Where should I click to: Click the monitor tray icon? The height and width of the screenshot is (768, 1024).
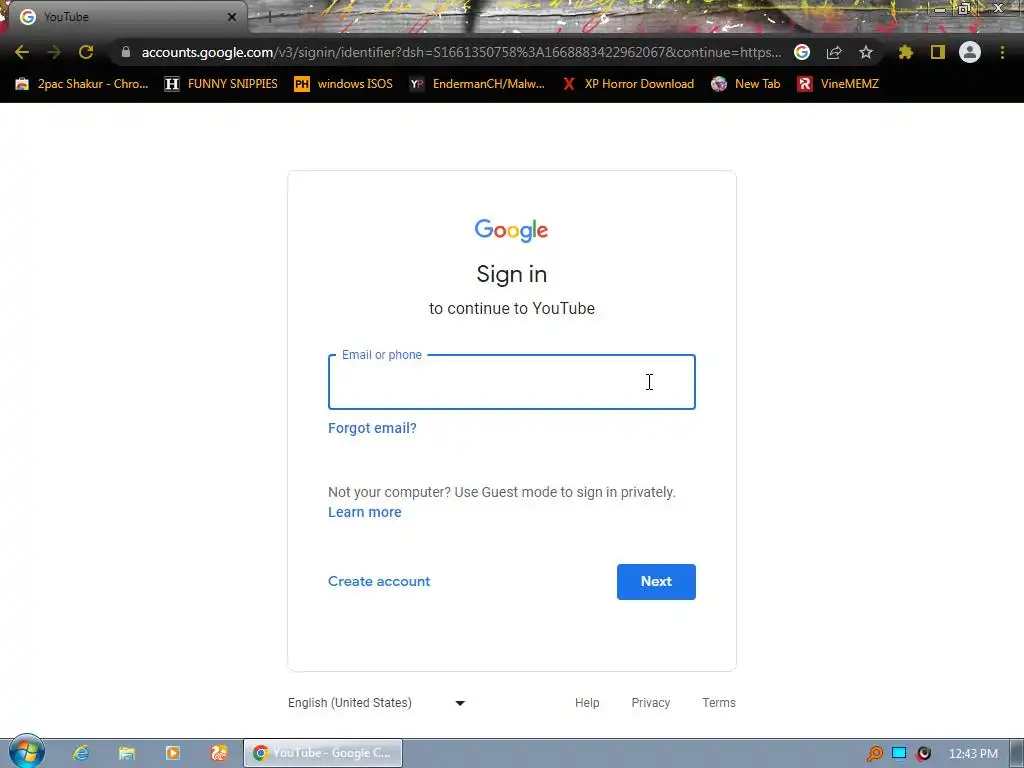click(x=899, y=754)
